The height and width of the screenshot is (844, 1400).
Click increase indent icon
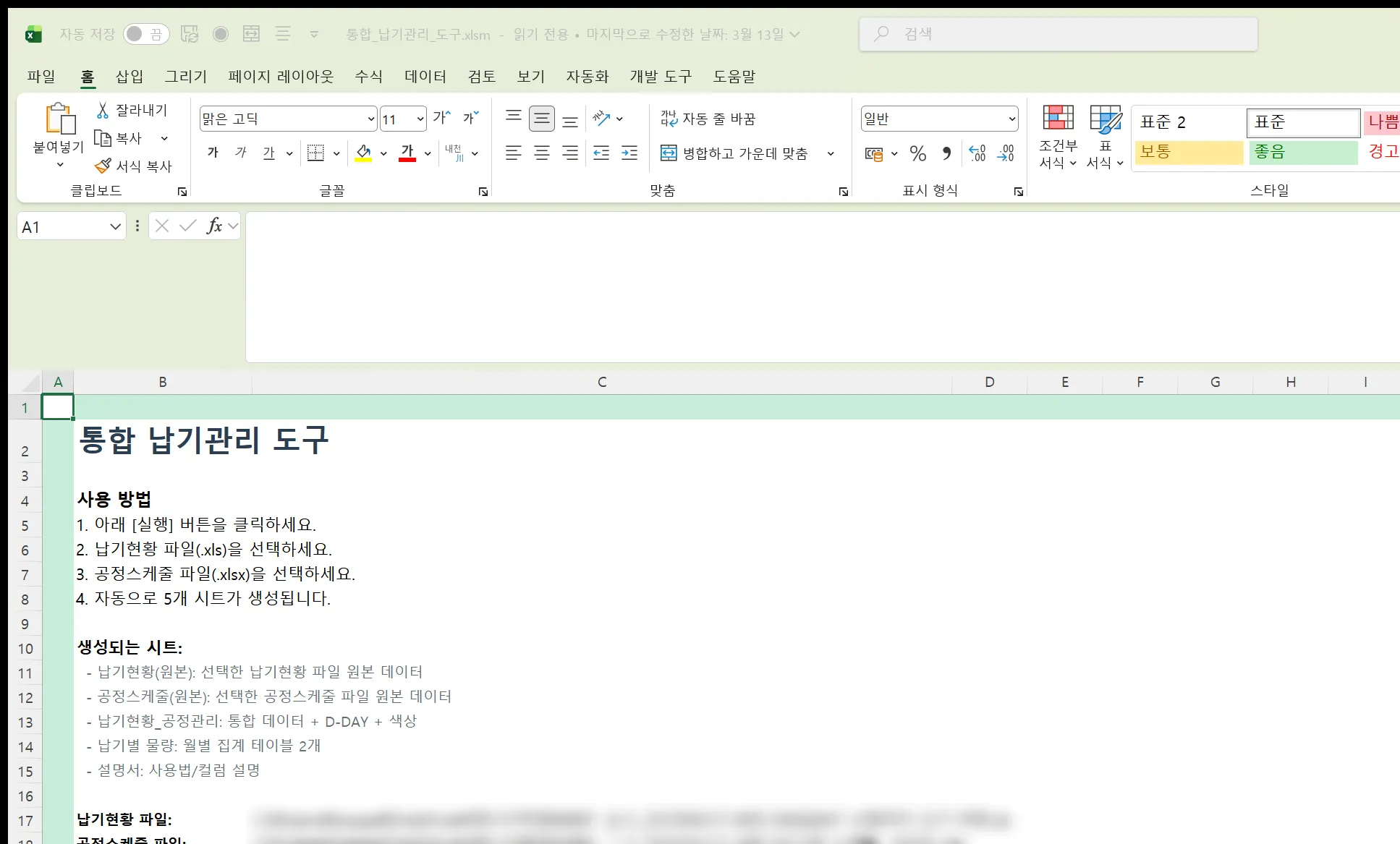[x=629, y=153]
